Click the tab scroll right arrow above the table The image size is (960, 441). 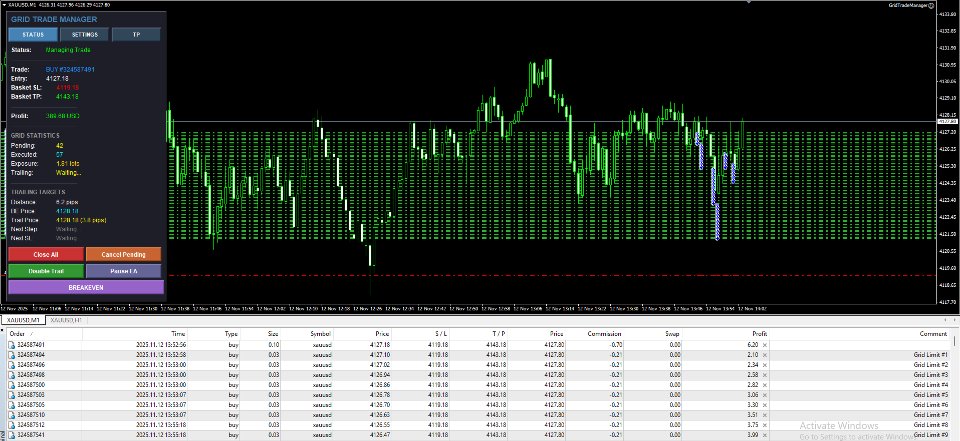pos(955,320)
